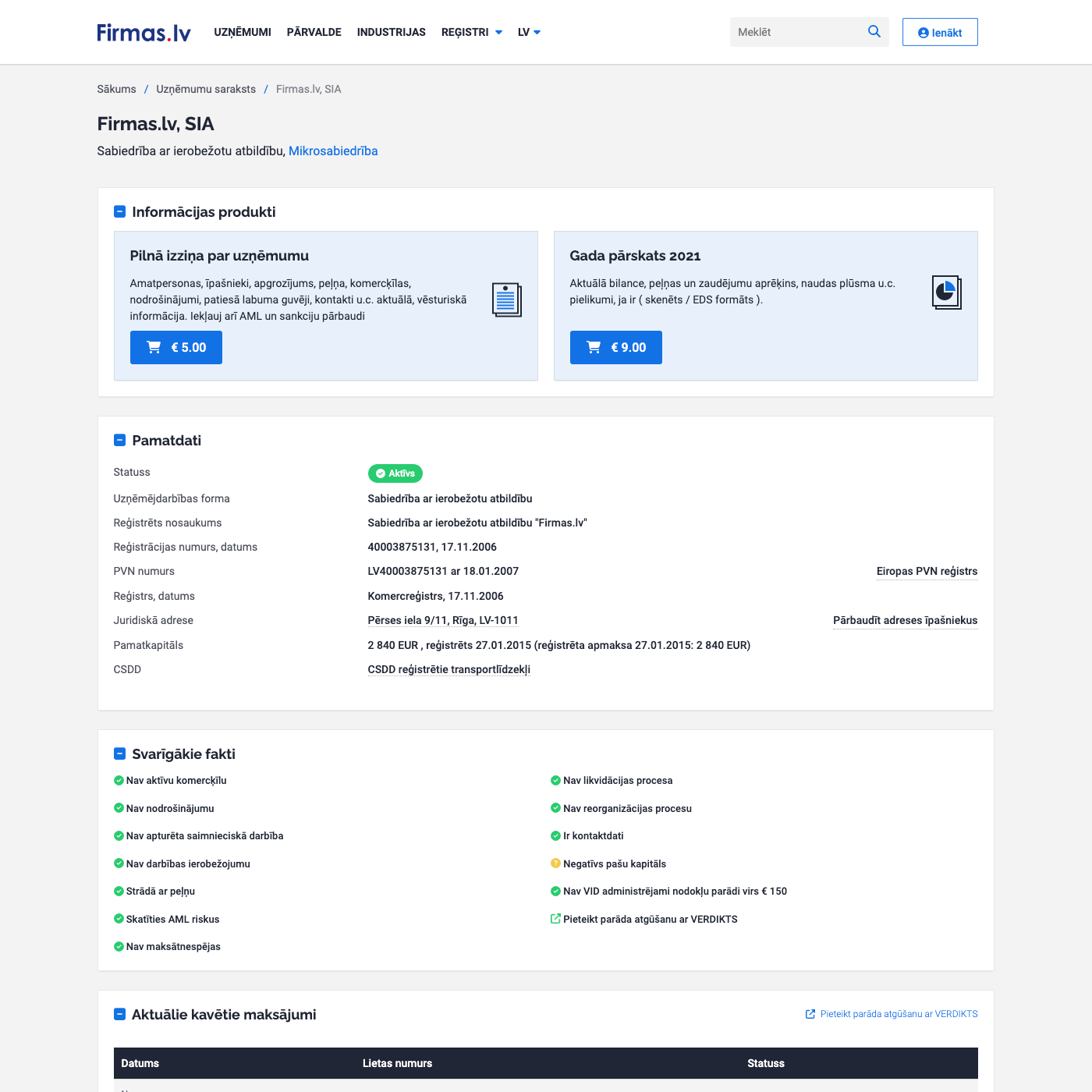The image size is (1092, 1092).
Task: Click the document icon in Pilnā izziņa card
Action: pos(506,300)
